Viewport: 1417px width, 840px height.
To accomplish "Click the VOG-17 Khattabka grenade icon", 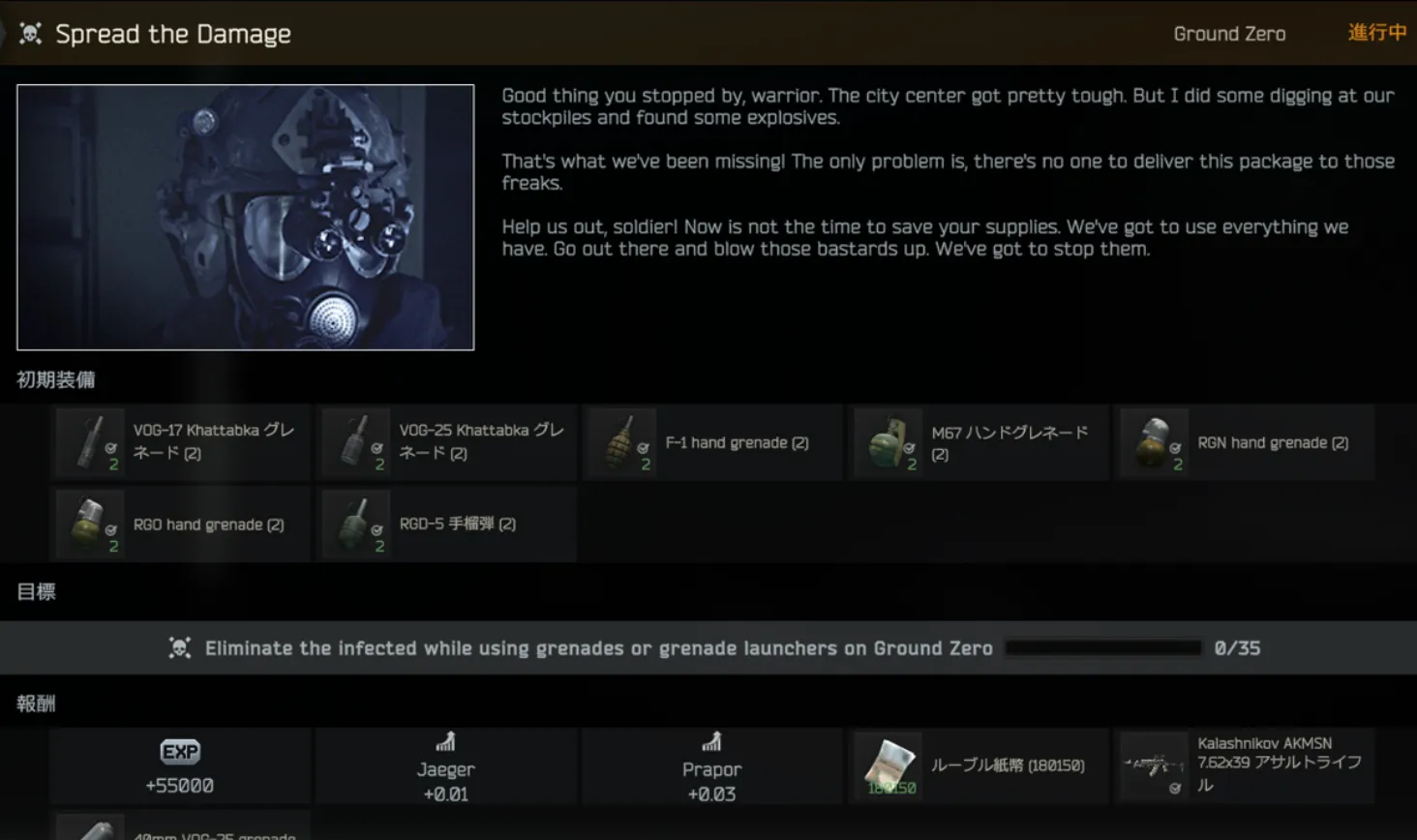I will click(91, 442).
